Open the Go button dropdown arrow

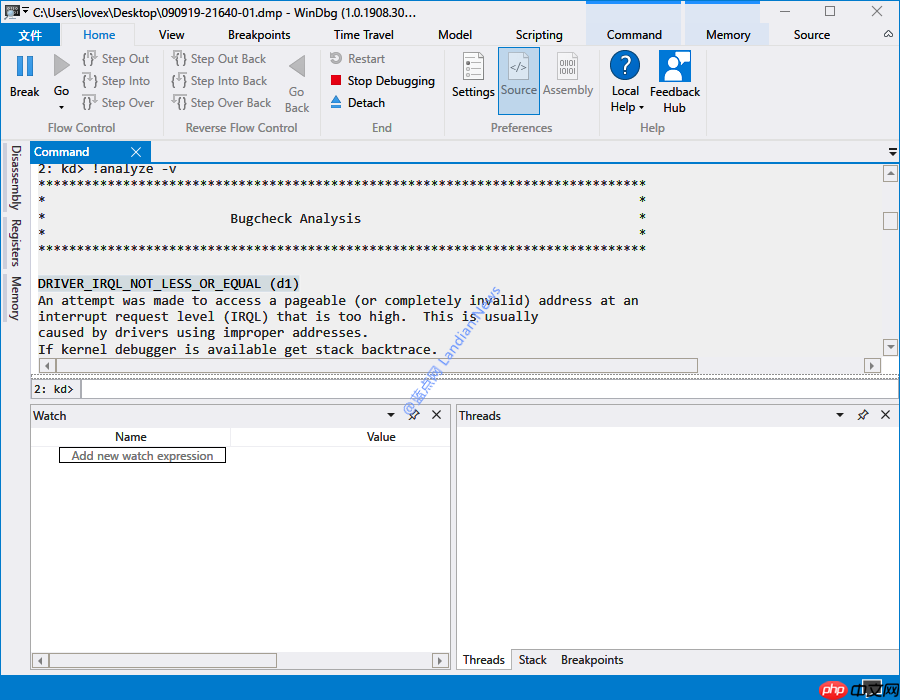pyautogui.click(x=61, y=107)
